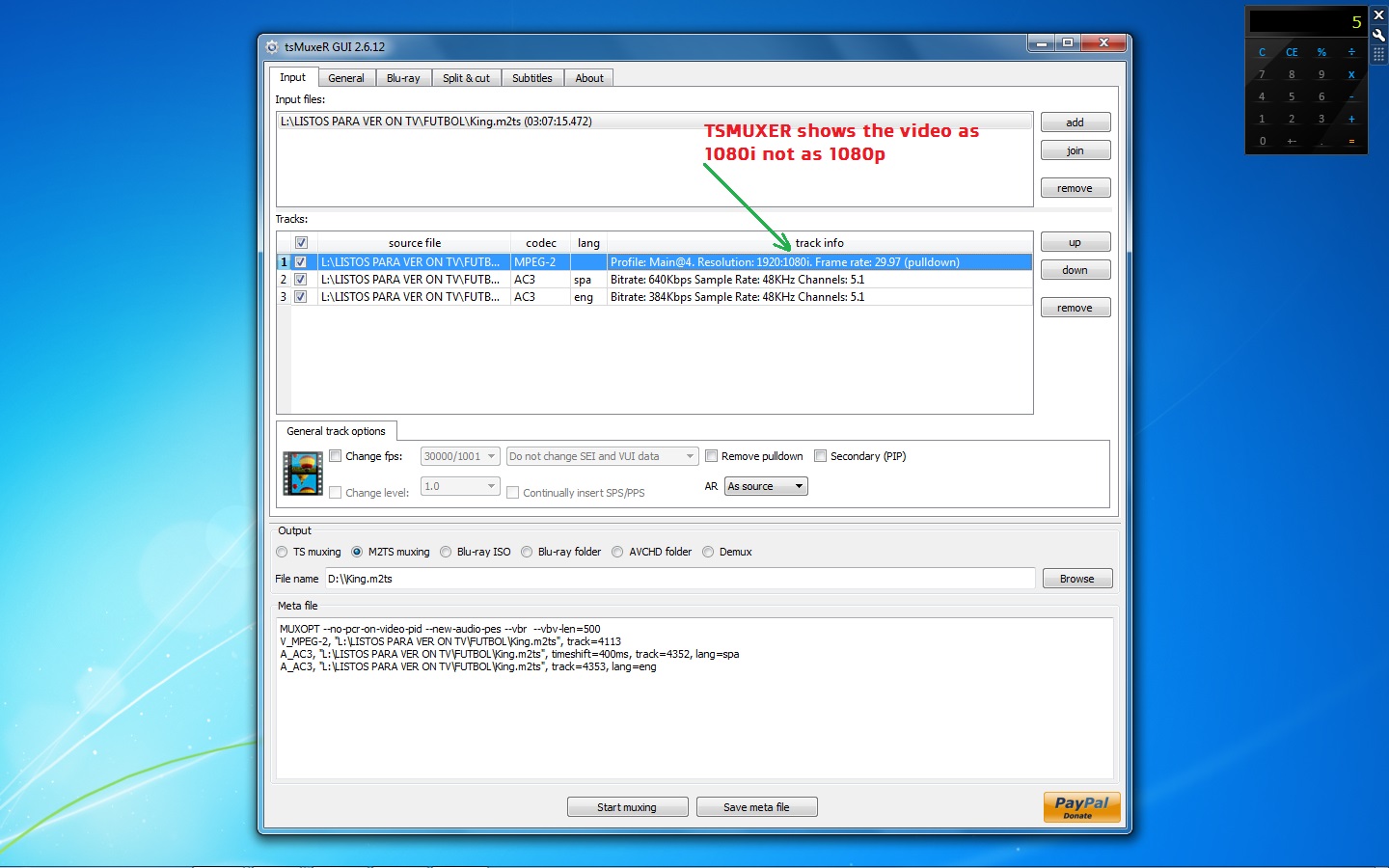1389x868 pixels.
Task: Open the 30000/1001 fps dropdown
Action: (x=460, y=456)
